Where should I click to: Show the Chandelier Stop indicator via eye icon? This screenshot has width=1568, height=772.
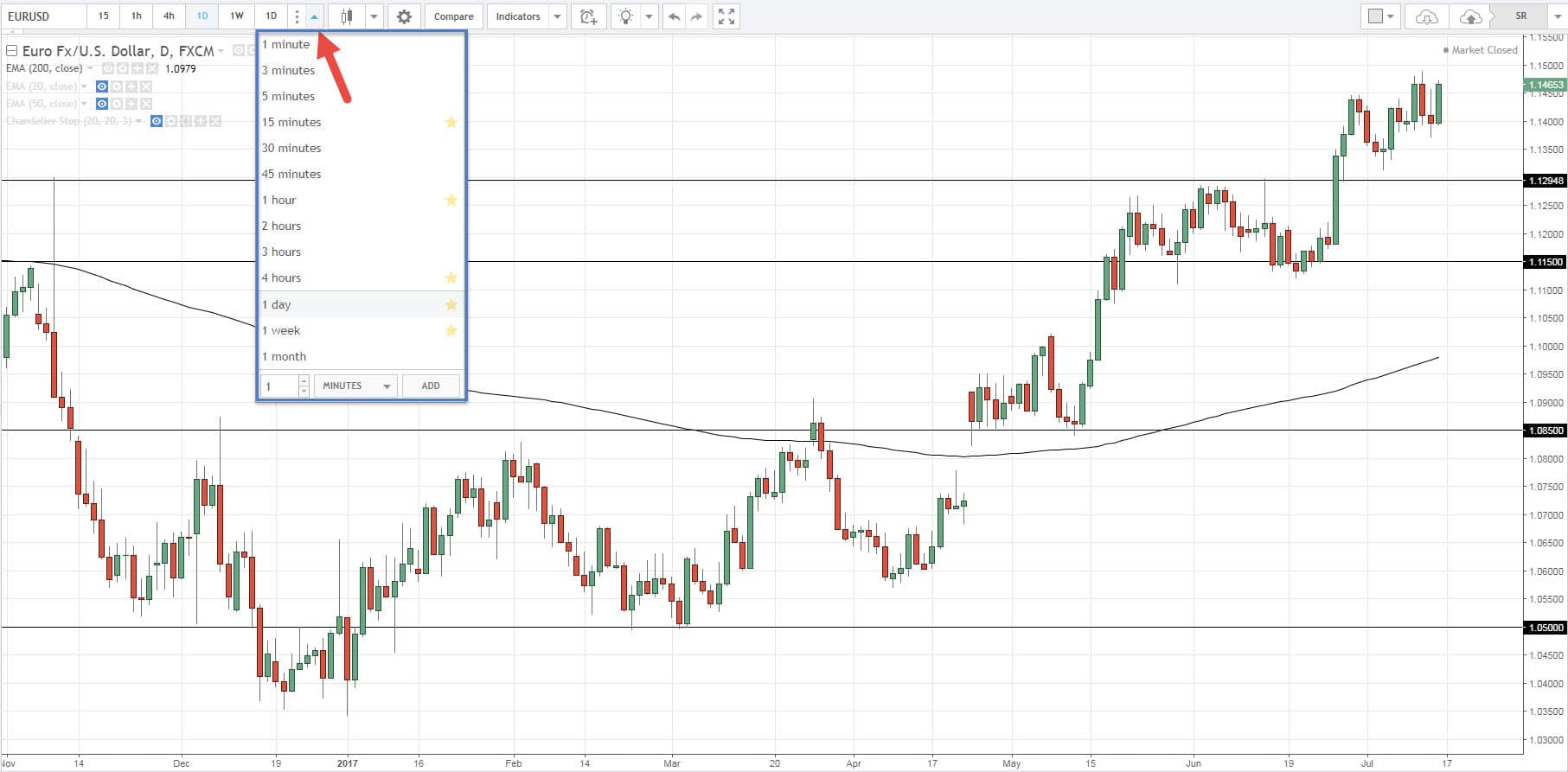157,121
